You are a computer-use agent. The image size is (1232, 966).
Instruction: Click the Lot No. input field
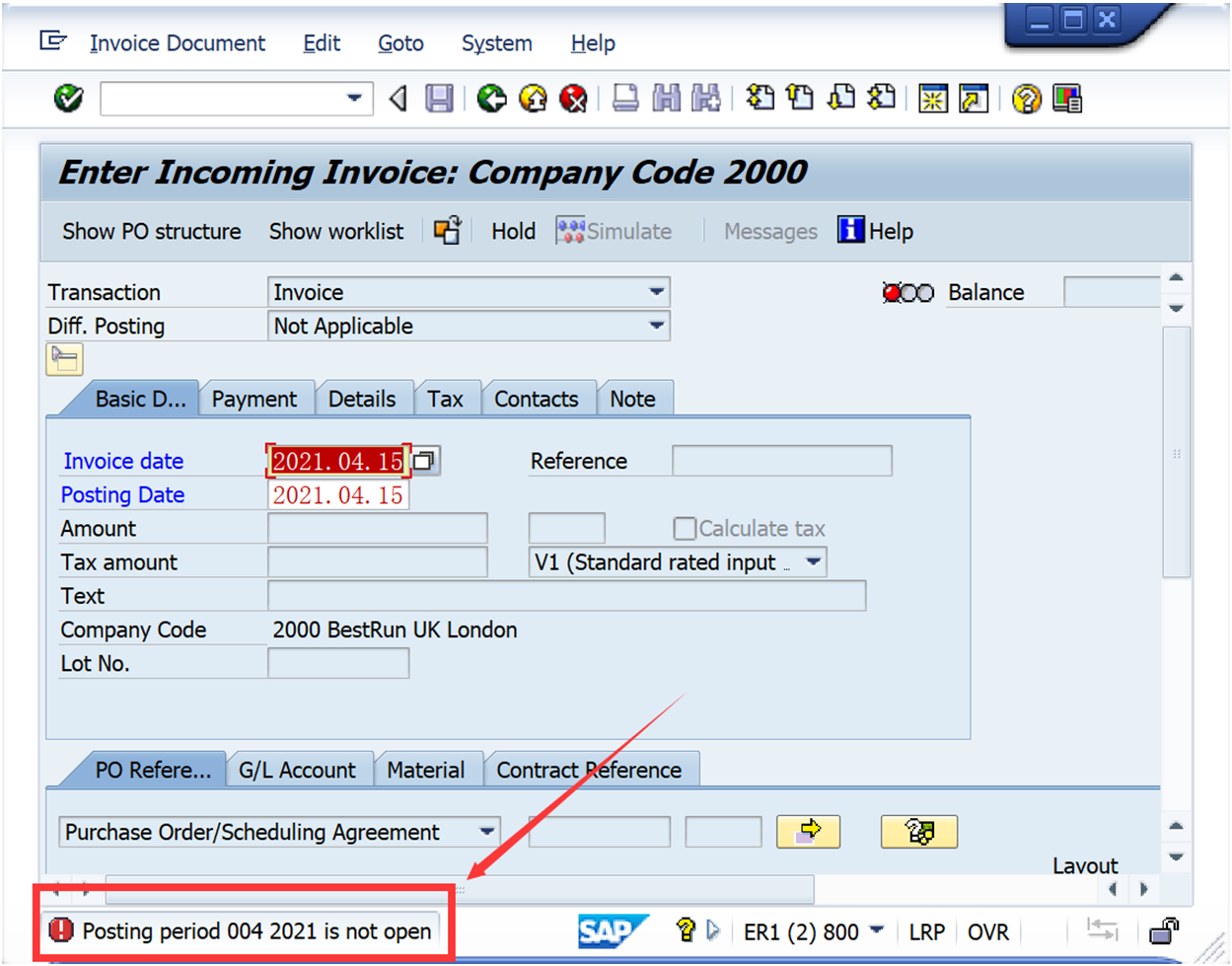pyautogui.click(x=338, y=663)
